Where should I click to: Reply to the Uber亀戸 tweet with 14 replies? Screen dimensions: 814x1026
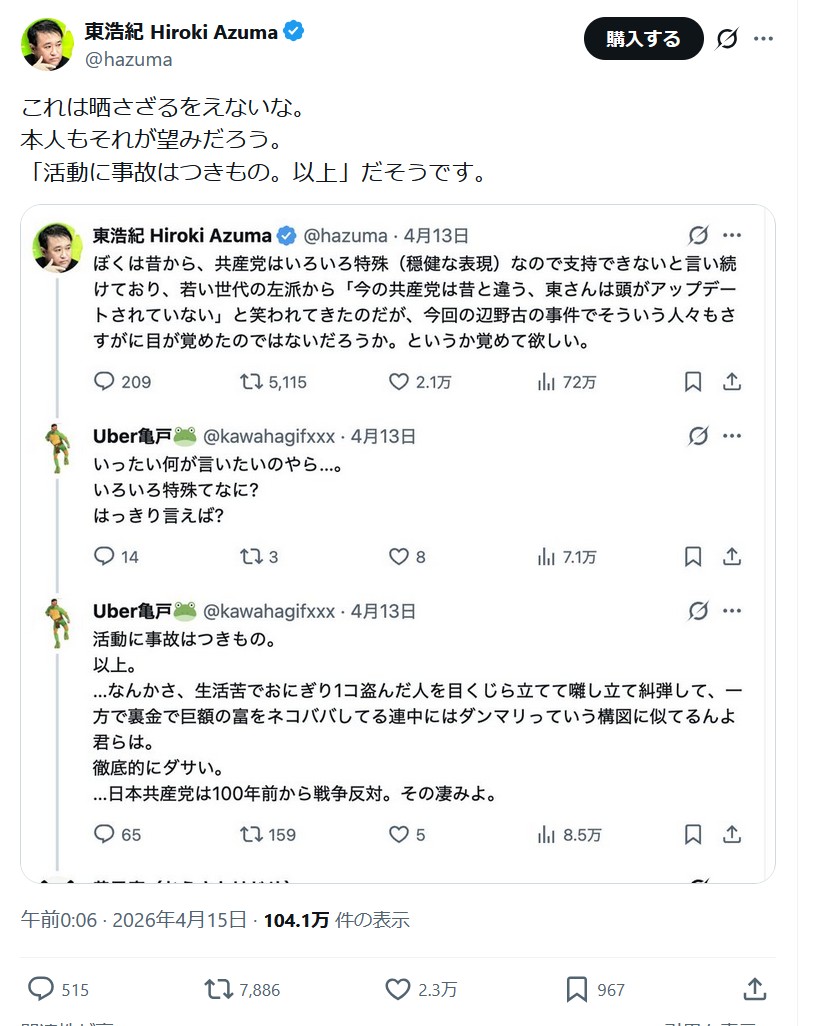105,556
